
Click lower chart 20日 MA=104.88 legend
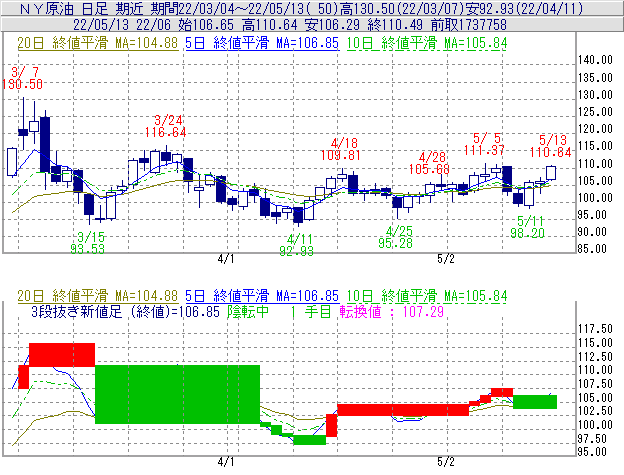(x=98, y=296)
